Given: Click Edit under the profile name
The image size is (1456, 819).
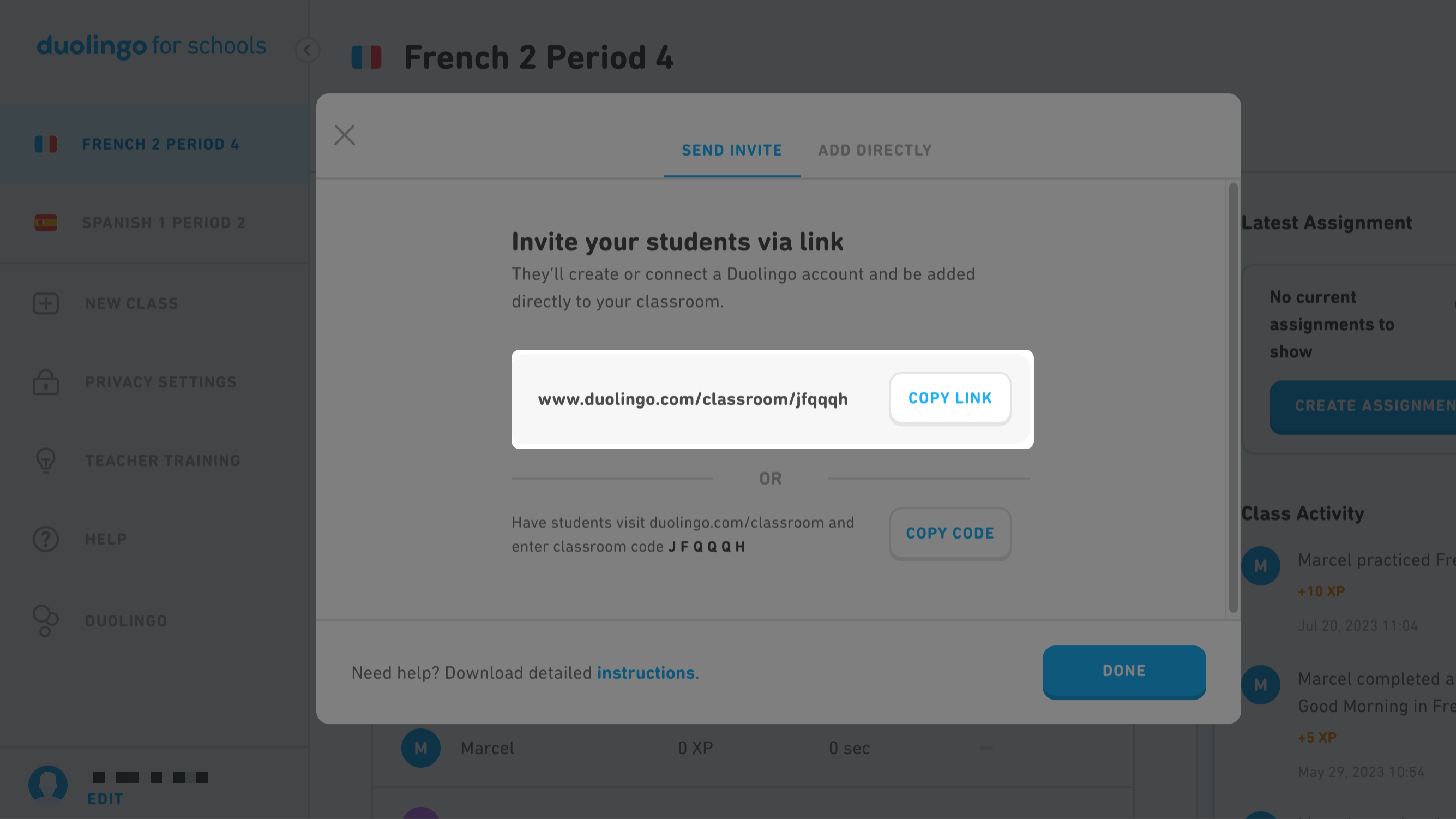Looking at the screenshot, I should coord(105,799).
